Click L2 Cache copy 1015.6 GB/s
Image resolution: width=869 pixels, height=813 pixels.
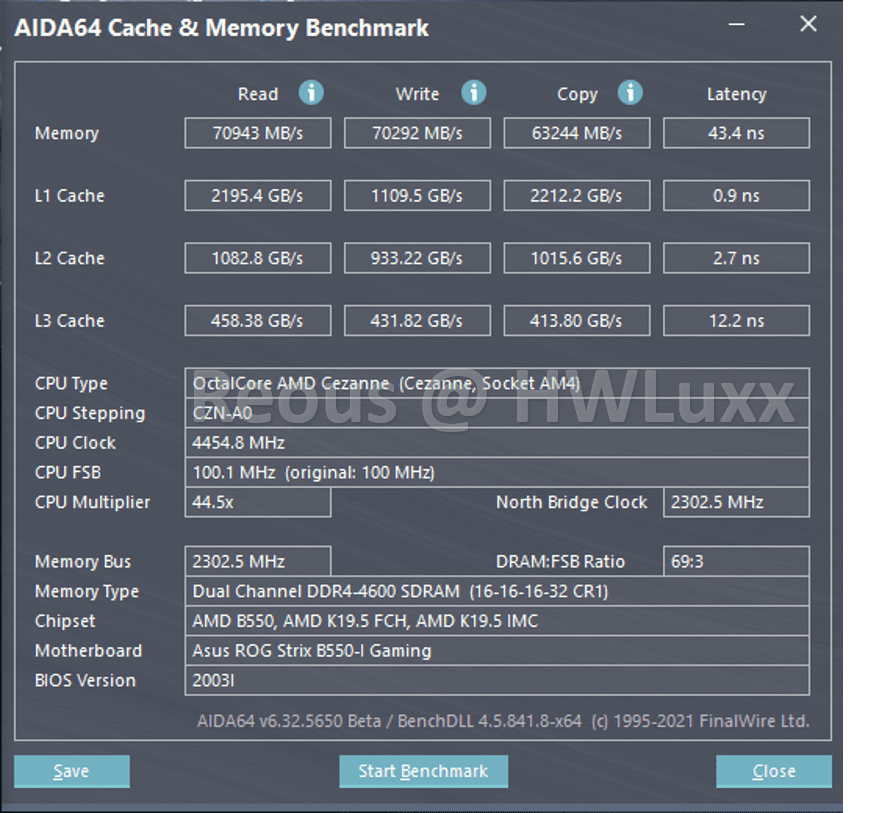(x=577, y=258)
